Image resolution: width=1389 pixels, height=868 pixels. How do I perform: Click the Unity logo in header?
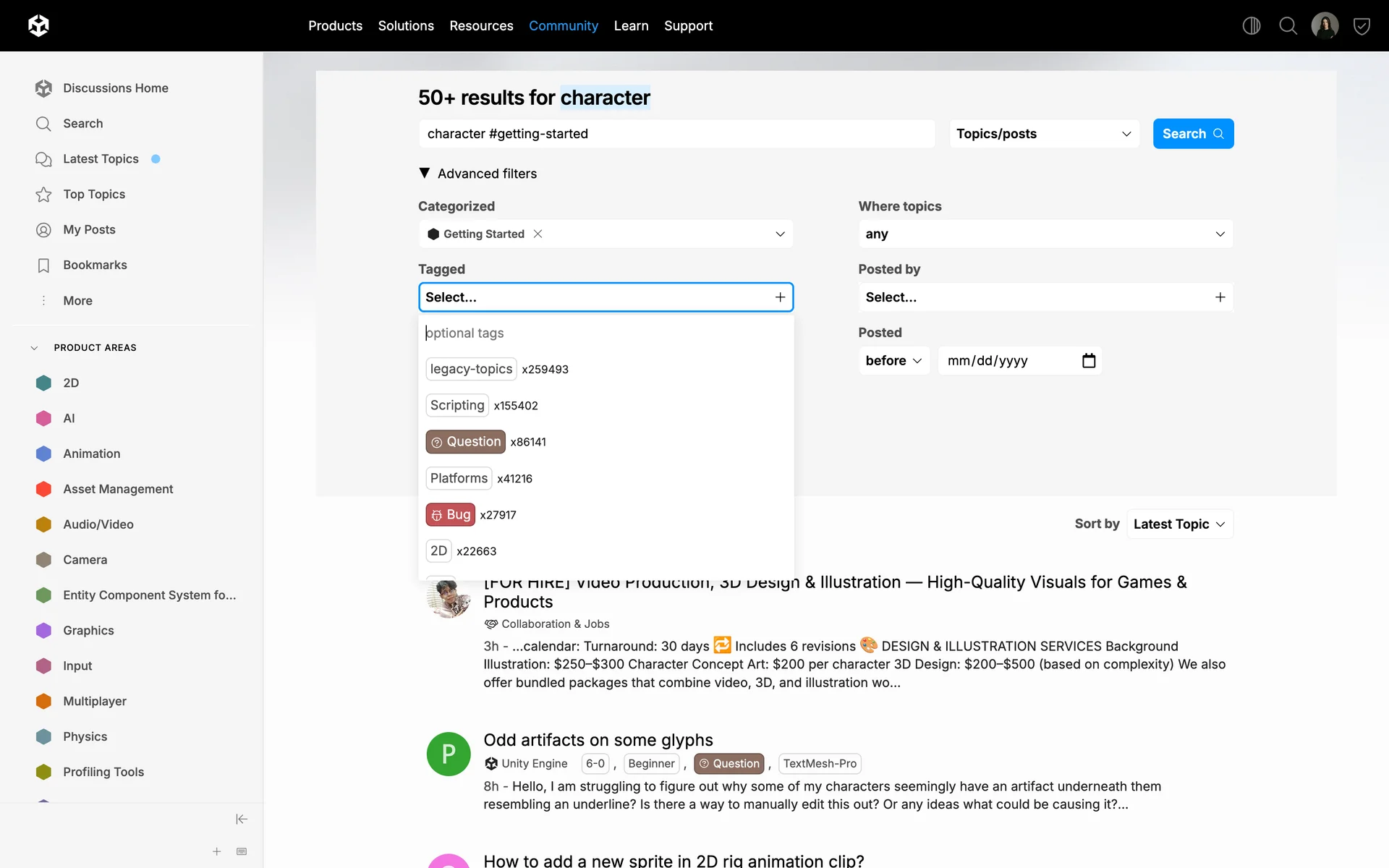[x=38, y=26]
